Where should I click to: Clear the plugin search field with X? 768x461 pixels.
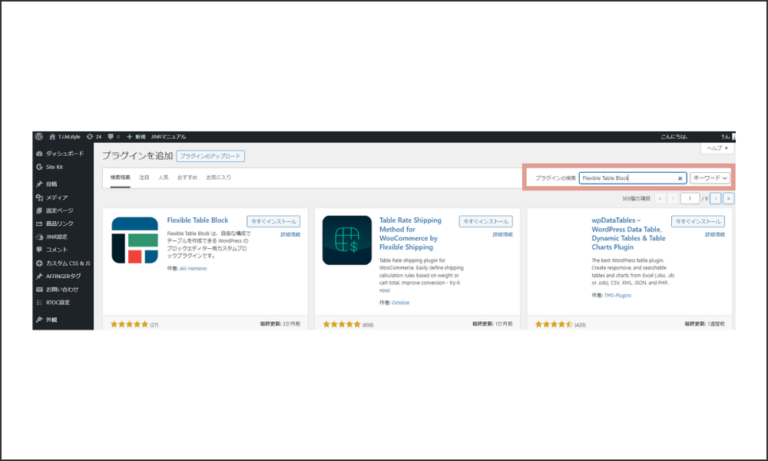[x=680, y=178]
